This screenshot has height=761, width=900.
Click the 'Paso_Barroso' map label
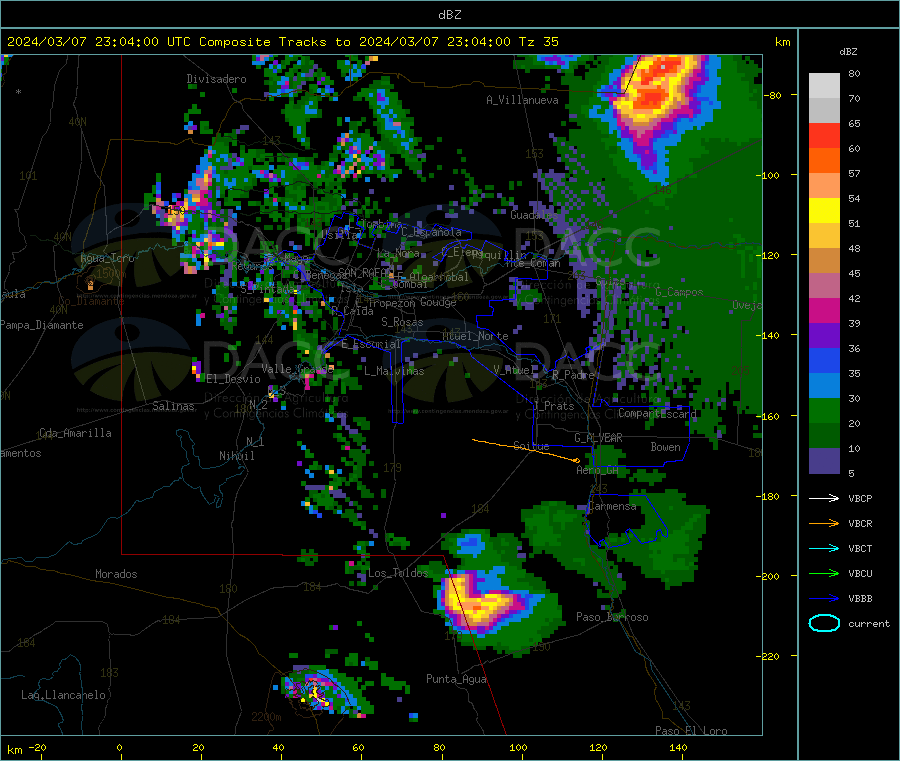(x=612, y=617)
